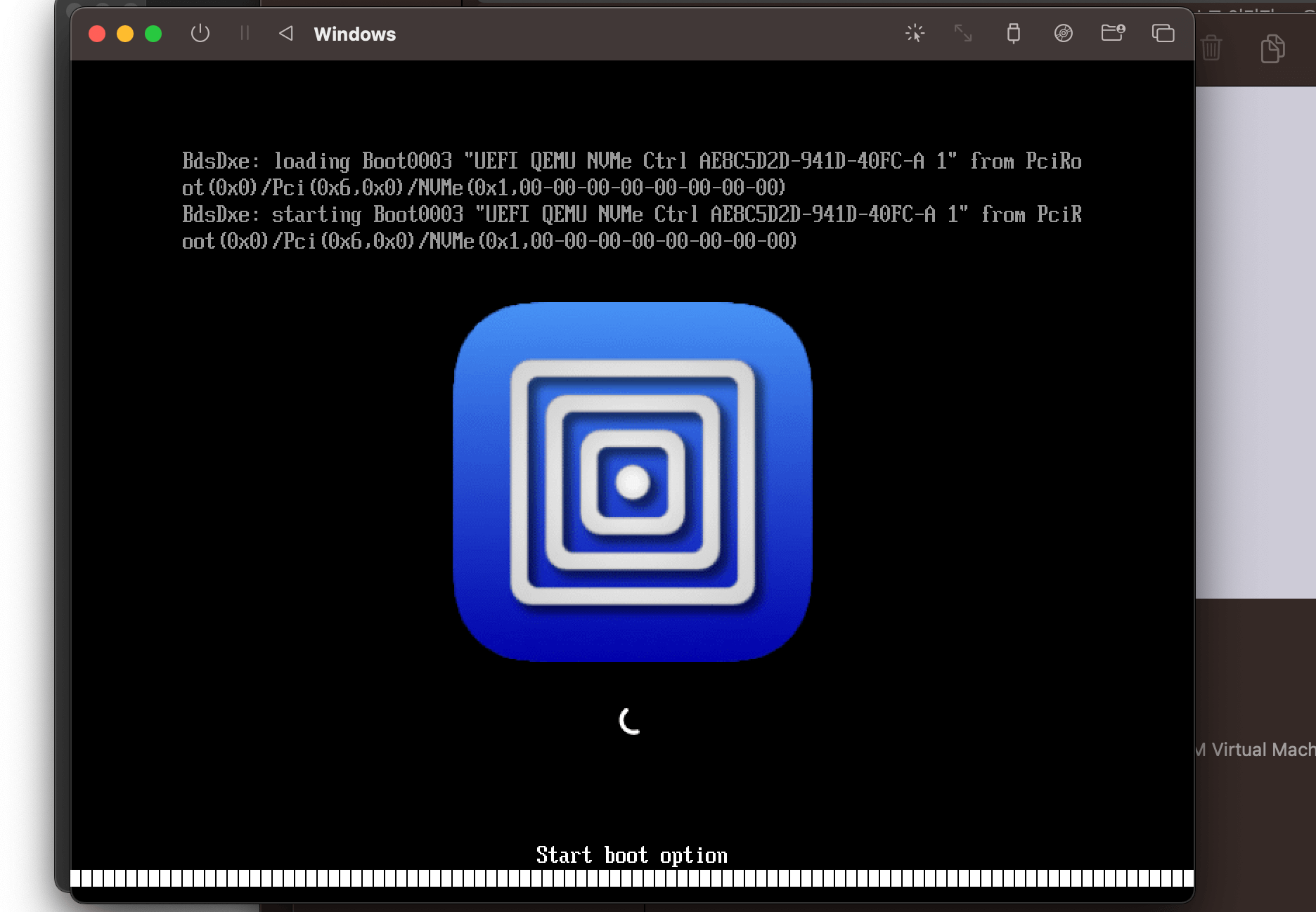Click the resize display arrows icon
Viewport: 1316px width, 912px height.
(x=963, y=33)
